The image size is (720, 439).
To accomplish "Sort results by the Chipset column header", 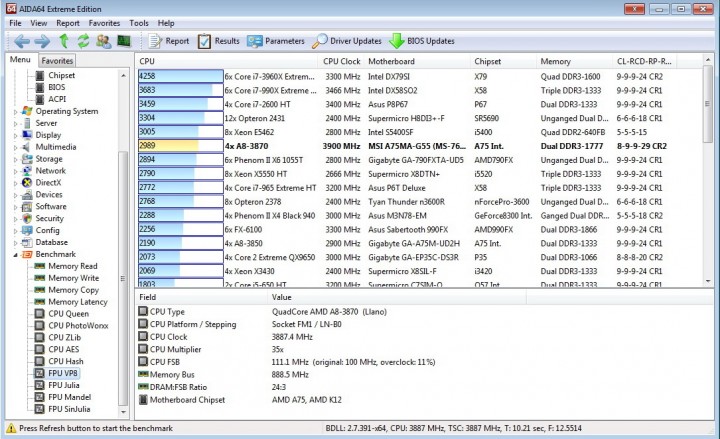I will point(503,61).
